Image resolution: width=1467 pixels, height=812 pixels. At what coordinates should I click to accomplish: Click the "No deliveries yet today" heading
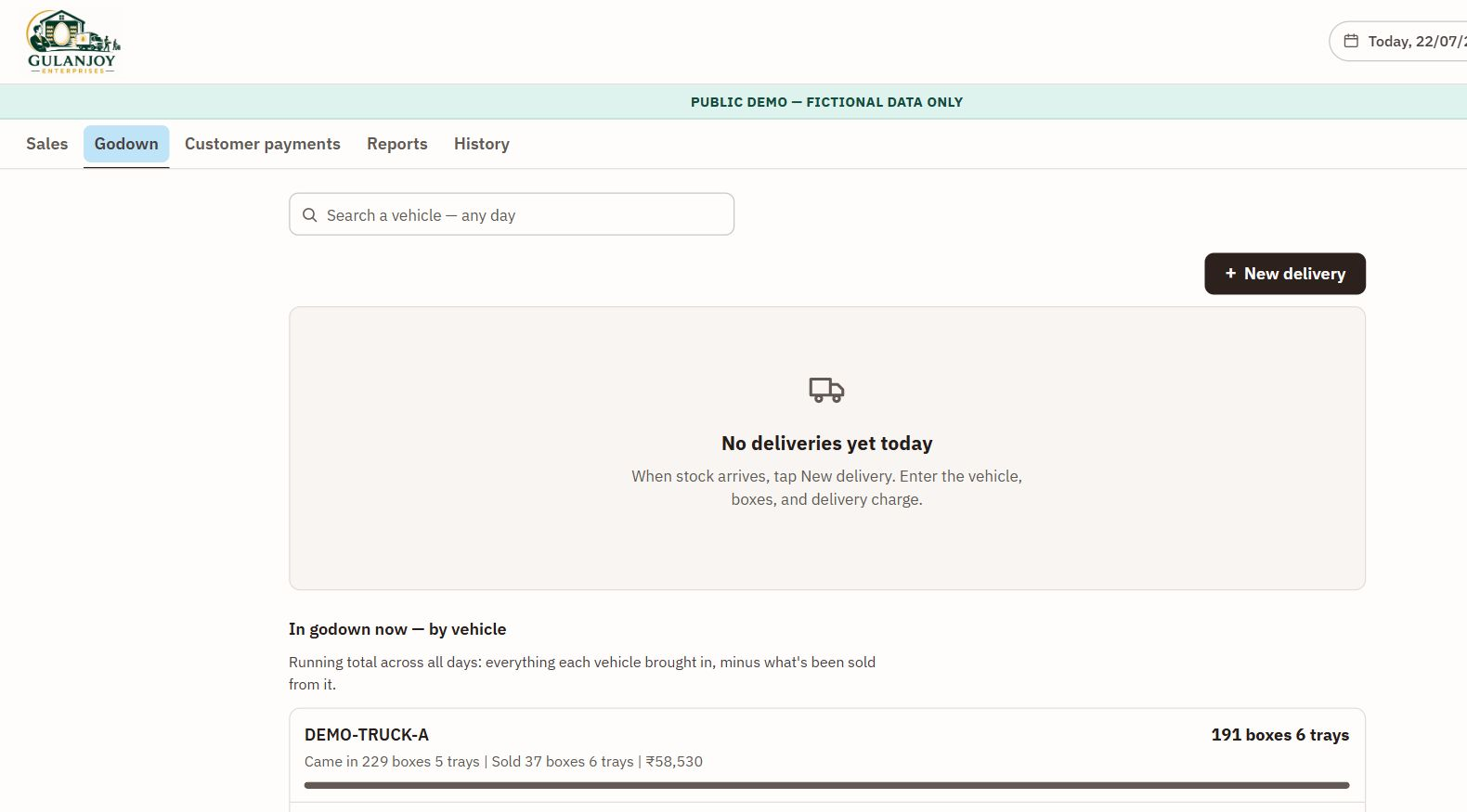click(x=826, y=444)
